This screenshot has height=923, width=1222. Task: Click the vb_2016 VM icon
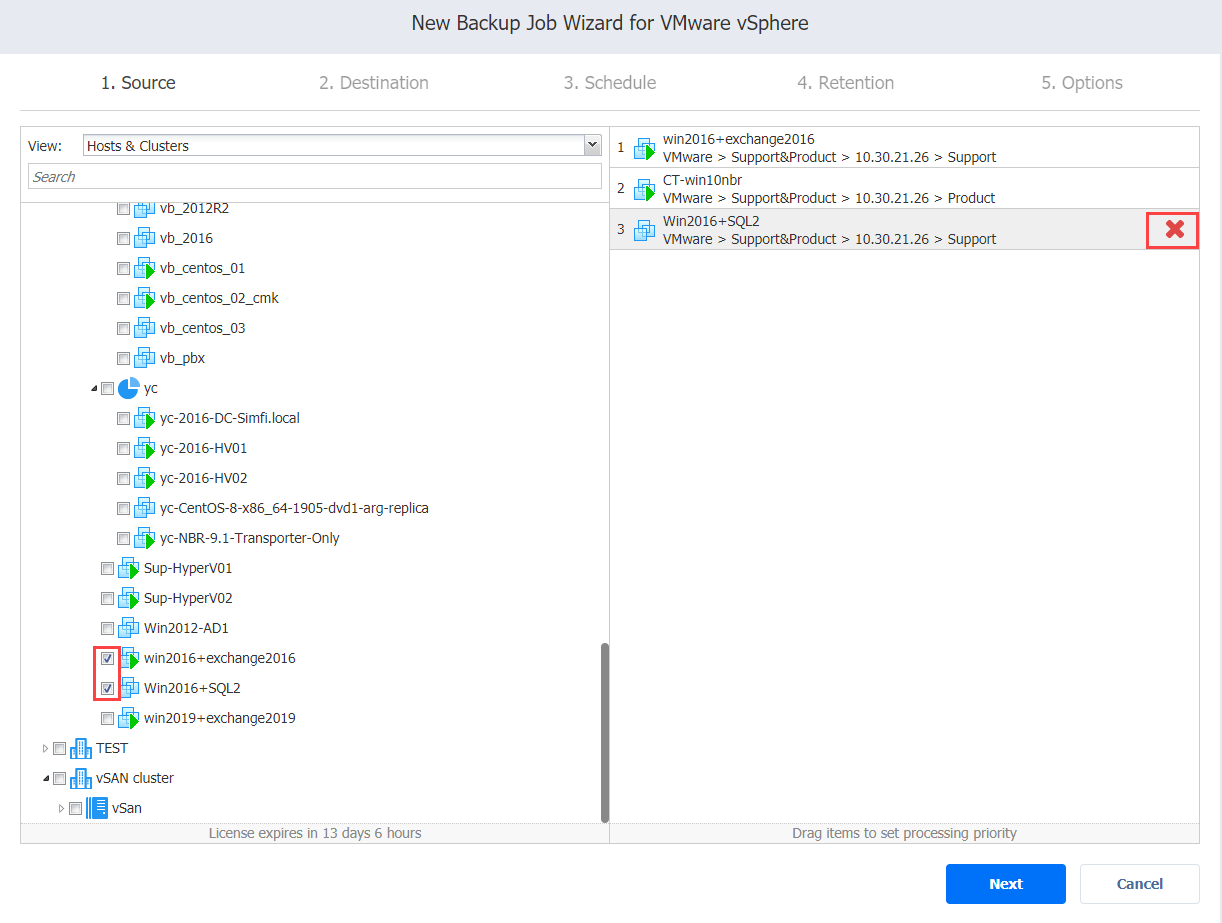(144, 238)
